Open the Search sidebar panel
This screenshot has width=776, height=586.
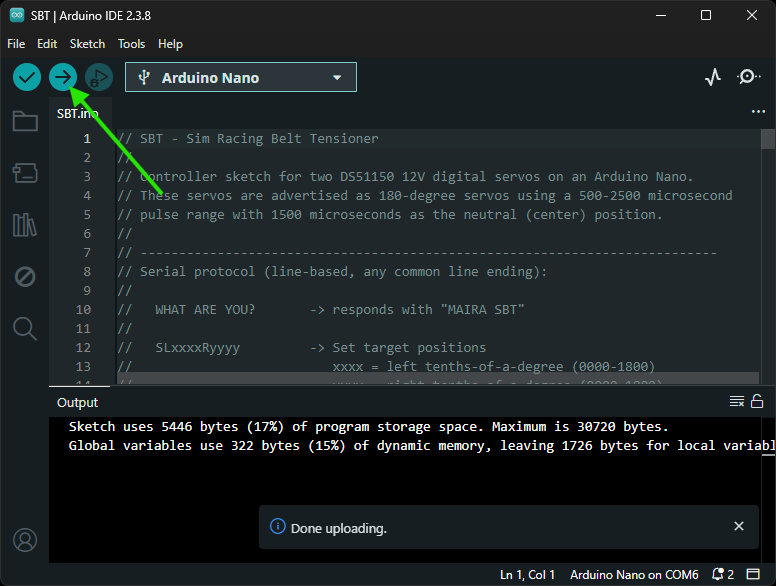click(x=25, y=328)
